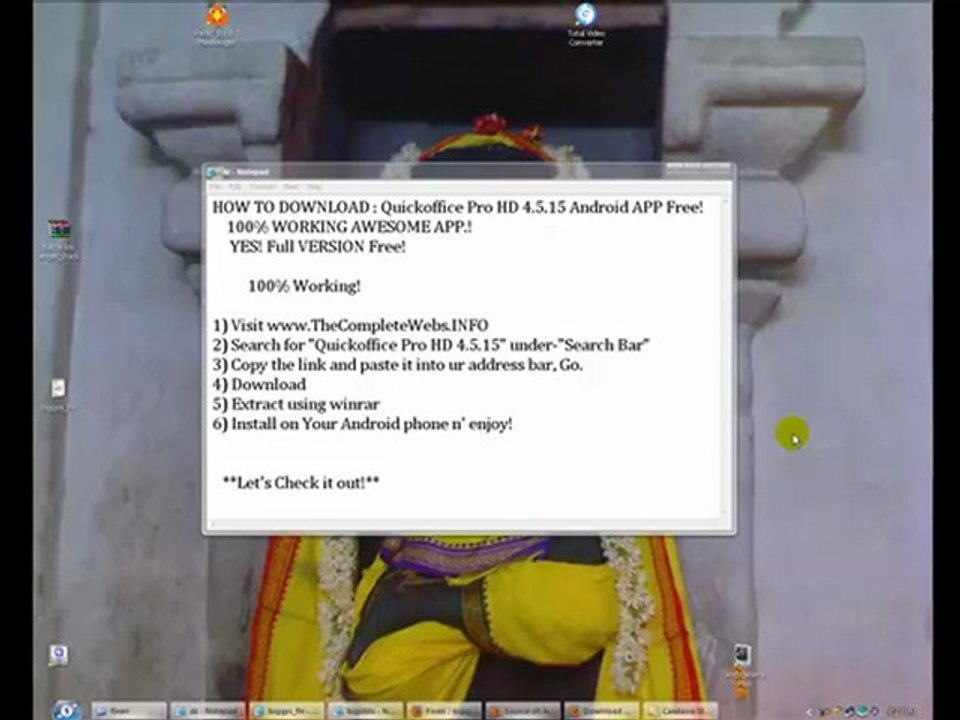Switch to the 'Source of' taskbar button
This screenshot has width=960, height=720.
tap(522, 711)
